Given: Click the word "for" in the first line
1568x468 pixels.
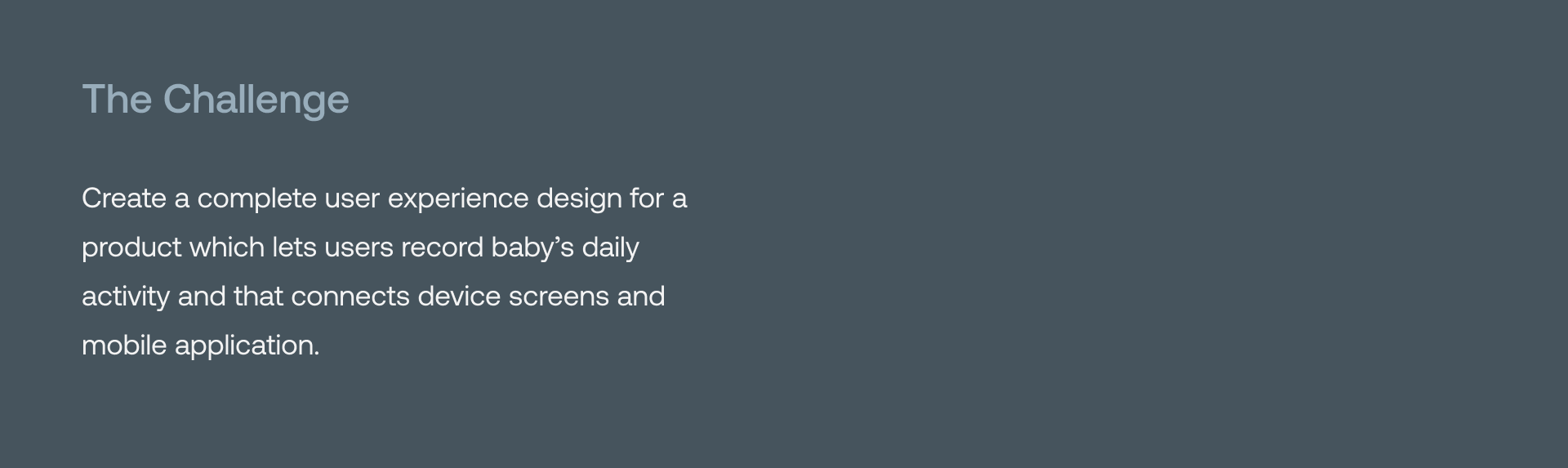Looking at the screenshot, I should [646, 198].
